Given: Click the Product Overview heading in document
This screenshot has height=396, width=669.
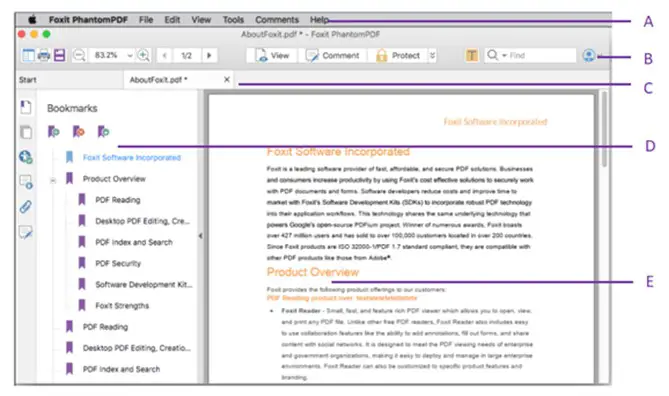Looking at the screenshot, I should coord(313,272).
